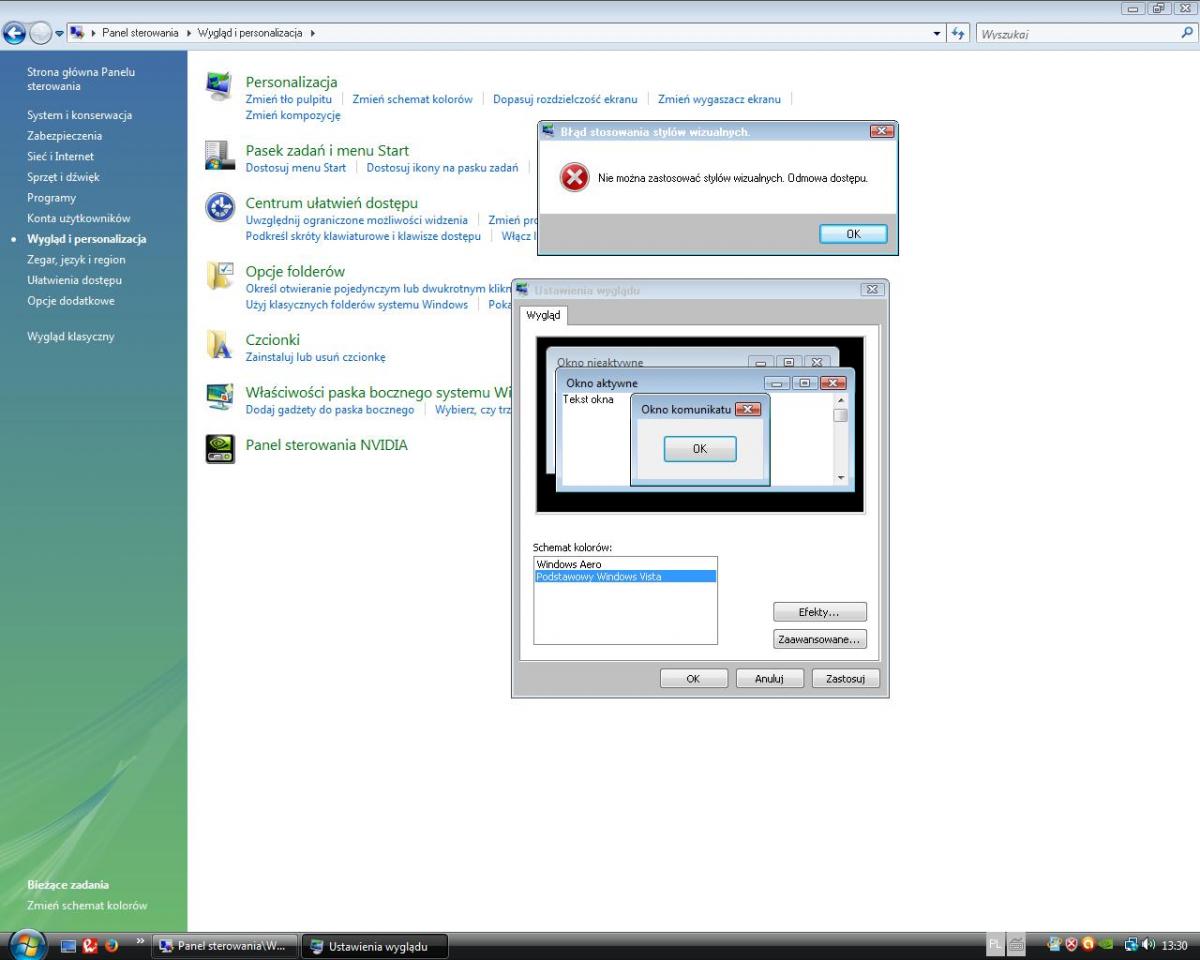Click the red quick launch icon

point(90,945)
